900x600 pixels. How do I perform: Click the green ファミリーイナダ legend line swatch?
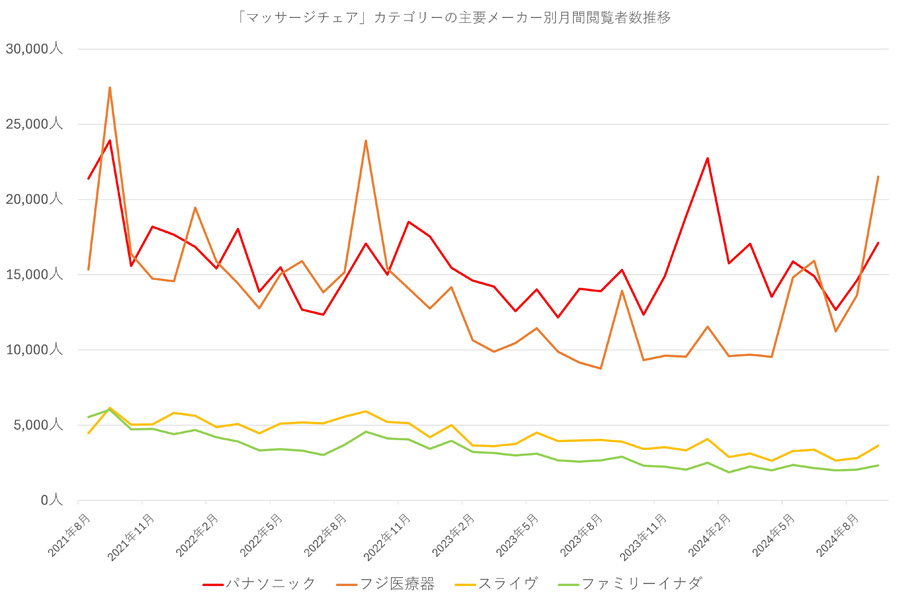pos(569,584)
